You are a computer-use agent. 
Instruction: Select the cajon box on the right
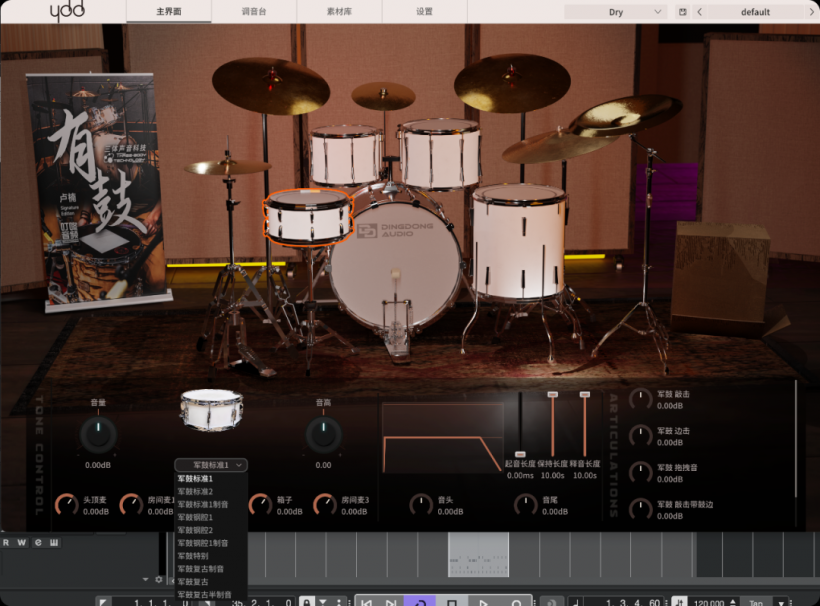click(720, 272)
